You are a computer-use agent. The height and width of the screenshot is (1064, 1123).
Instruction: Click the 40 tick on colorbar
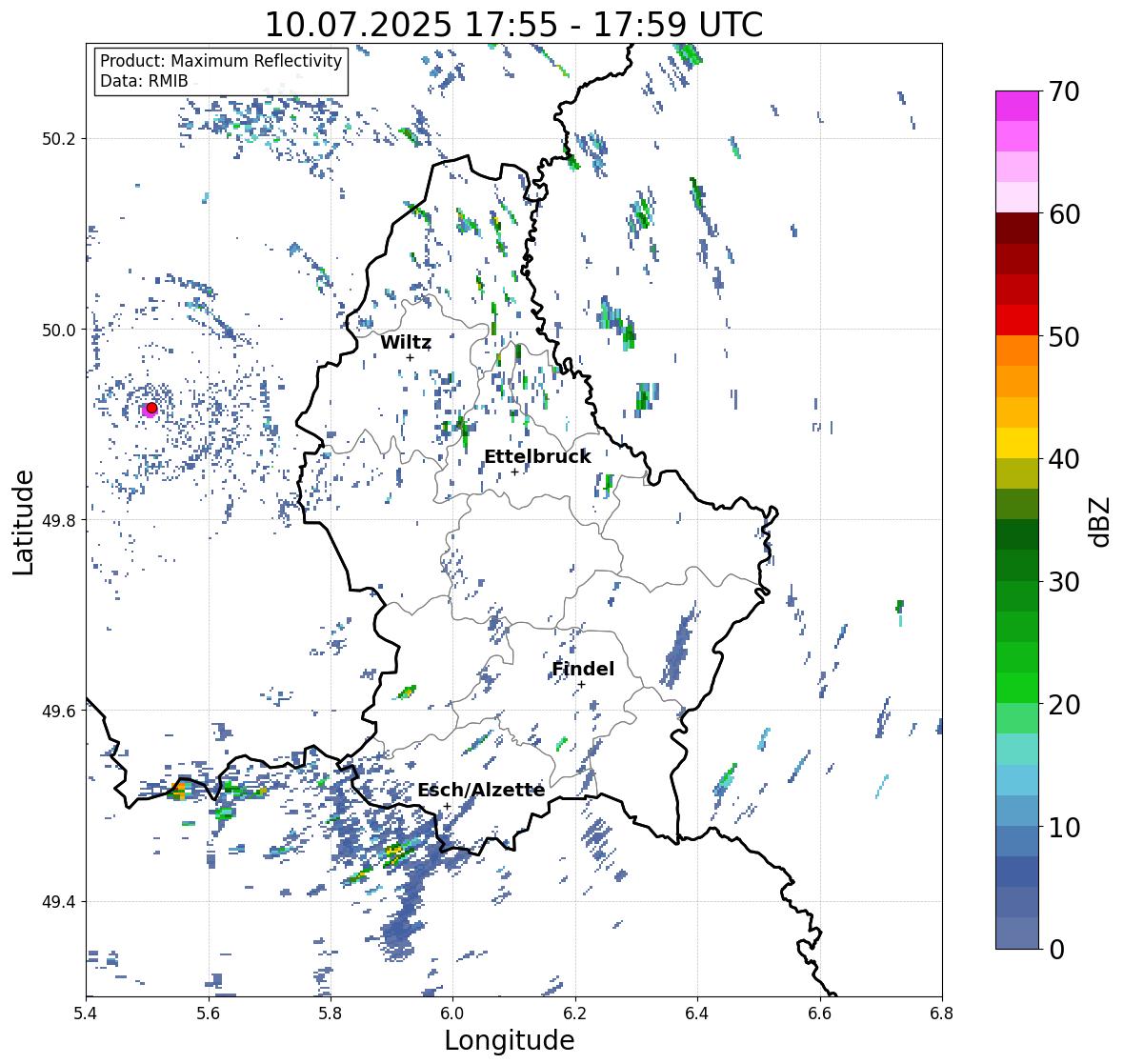tap(1064, 459)
